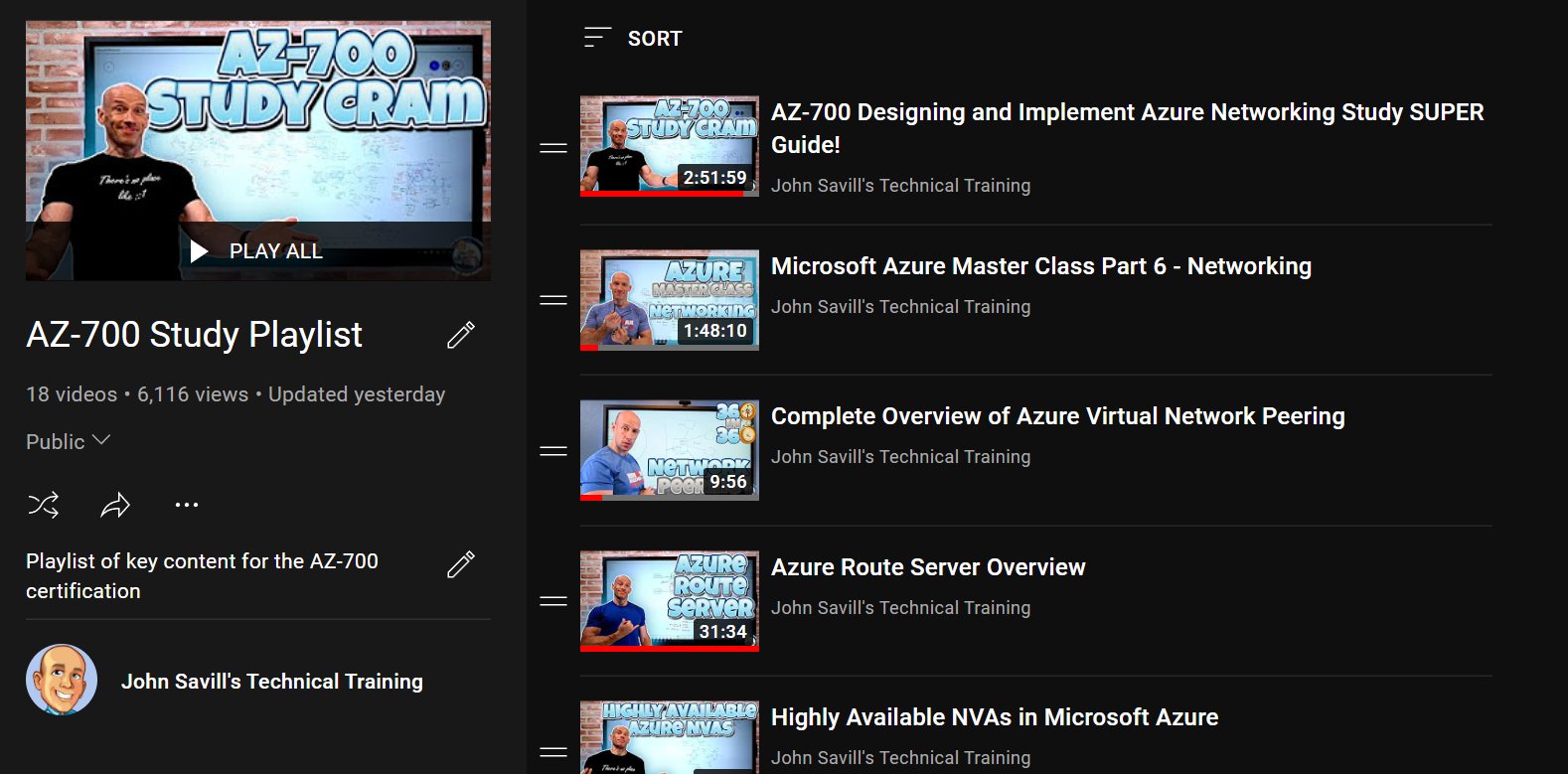Click drag handle for Azure Master Class video

click(553, 300)
